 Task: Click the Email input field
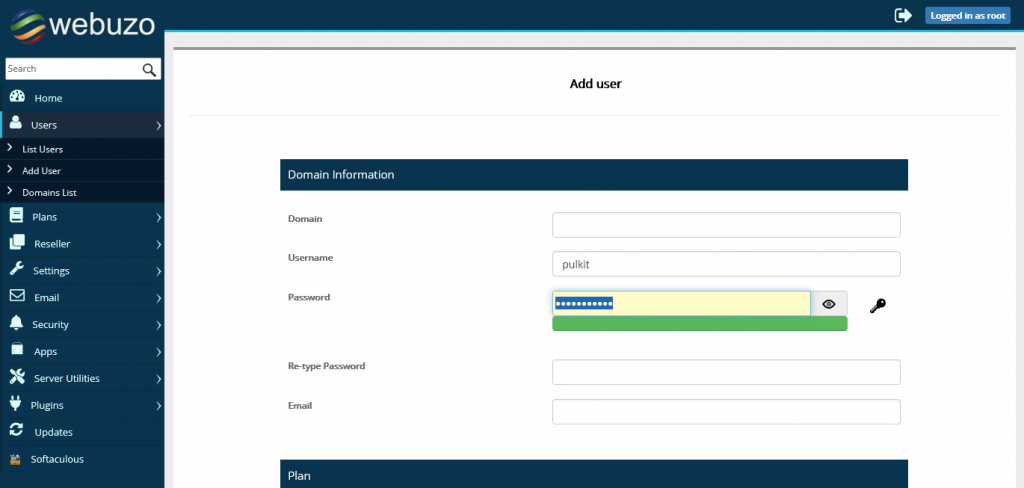tap(726, 412)
